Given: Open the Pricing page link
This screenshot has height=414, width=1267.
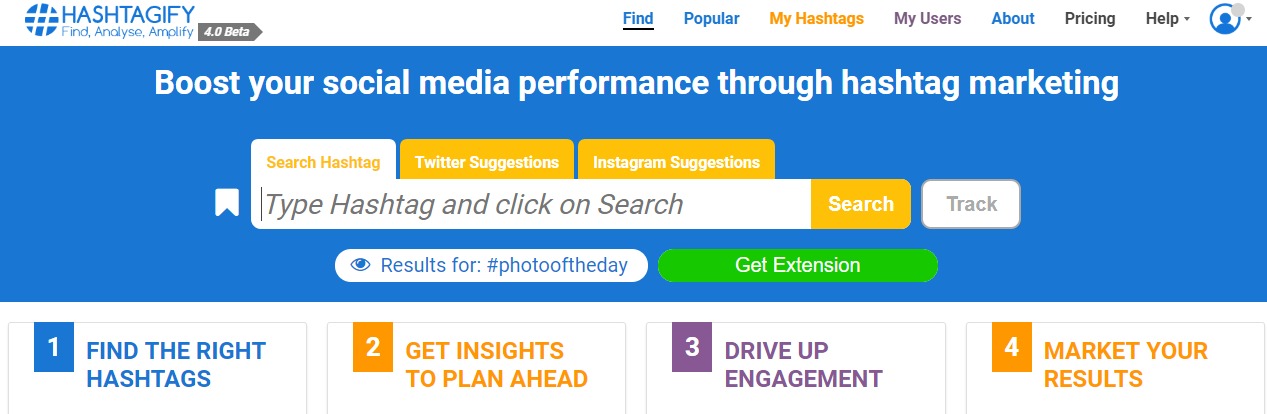Looking at the screenshot, I should coord(1089,19).
